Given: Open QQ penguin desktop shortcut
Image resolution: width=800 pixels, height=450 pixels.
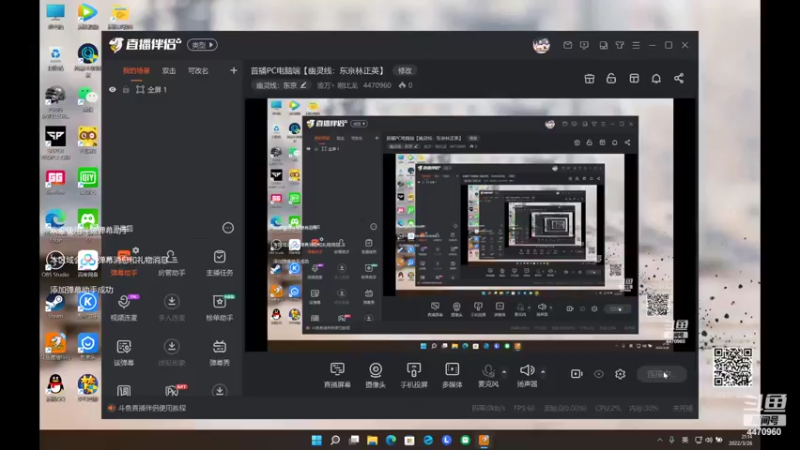Looking at the screenshot, I should tap(55, 388).
